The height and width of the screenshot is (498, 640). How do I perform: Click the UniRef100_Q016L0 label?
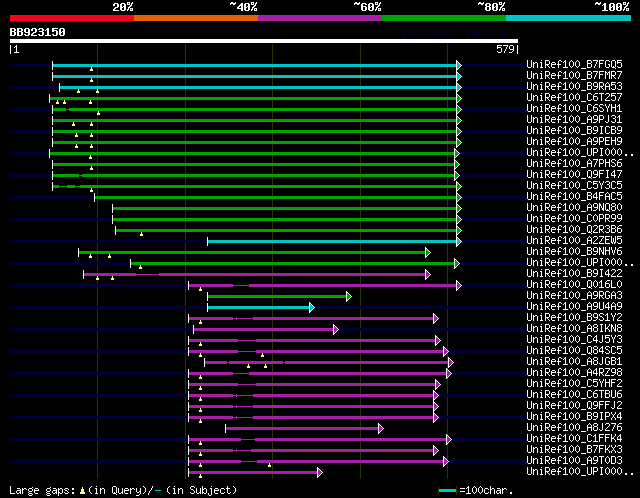(x=574, y=285)
